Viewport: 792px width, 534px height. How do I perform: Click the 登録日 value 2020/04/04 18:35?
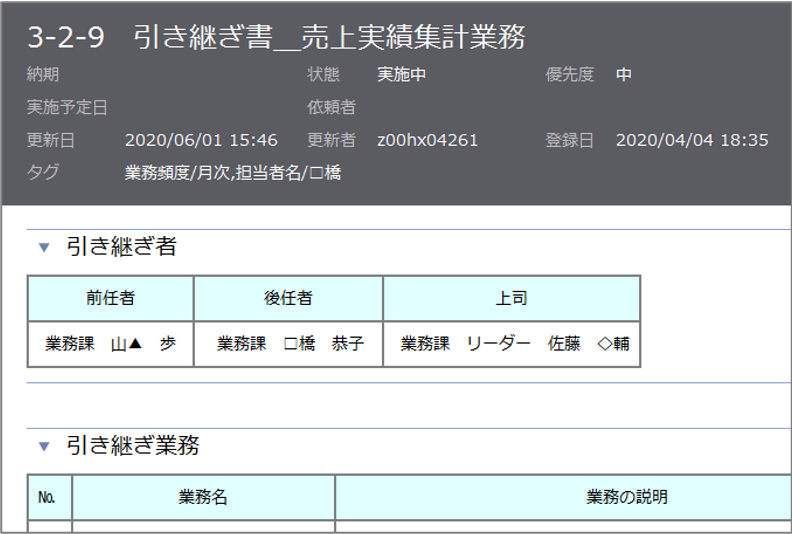(x=692, y=140)
